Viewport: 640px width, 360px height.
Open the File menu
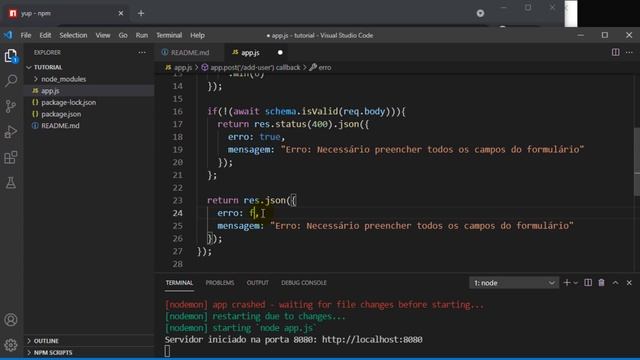point(26,35)
